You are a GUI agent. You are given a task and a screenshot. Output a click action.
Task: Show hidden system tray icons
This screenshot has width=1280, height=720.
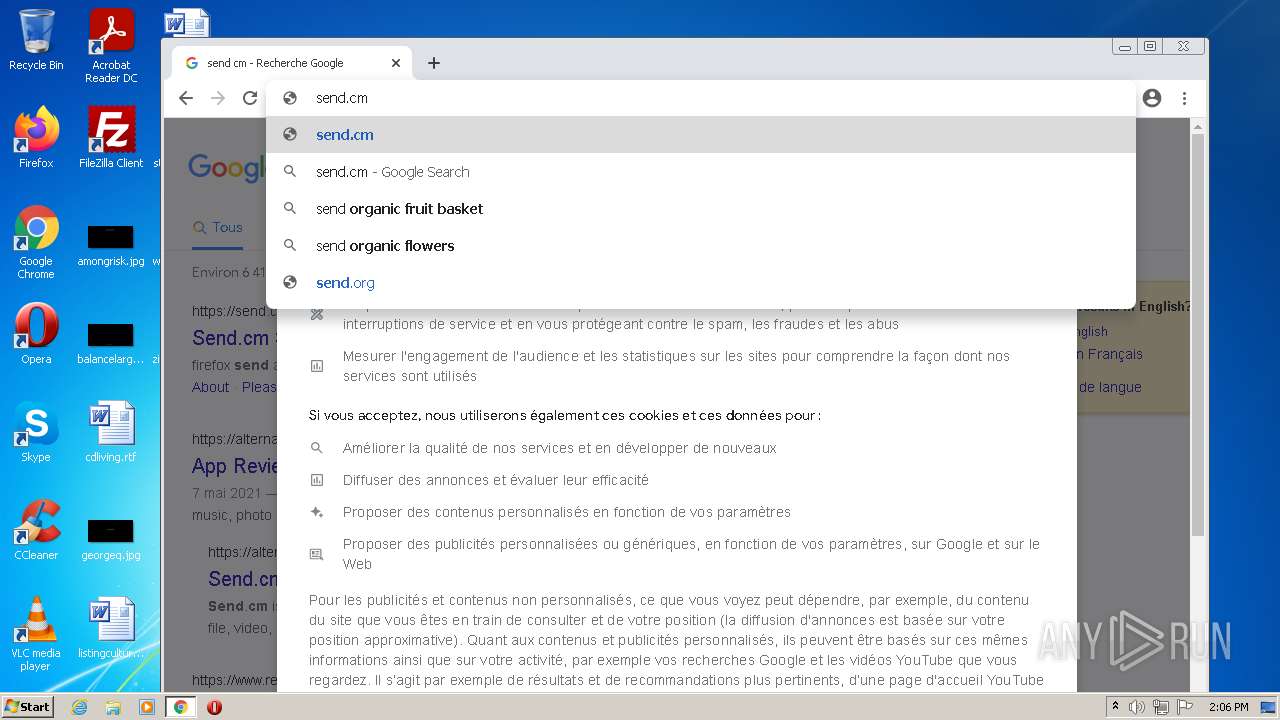[x=1115, y=707]
